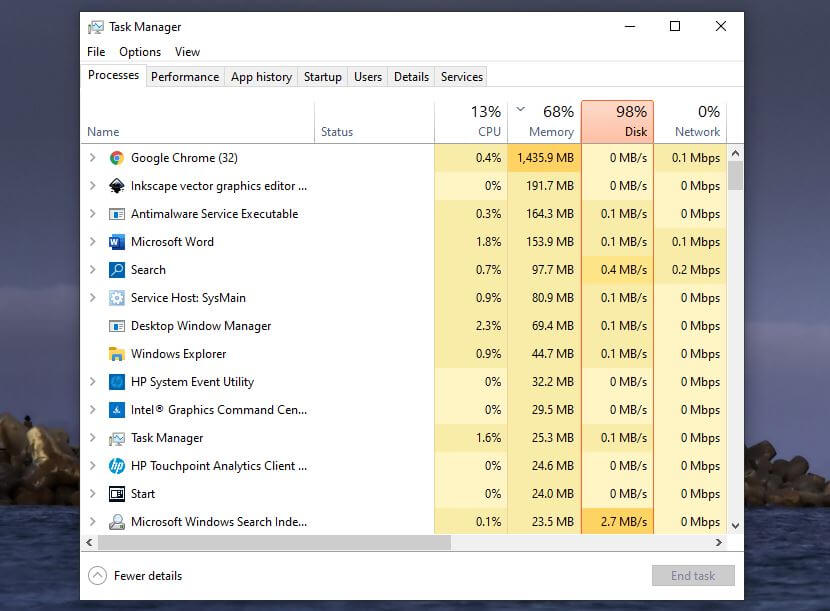Expand the Microsoft Windows Search Indexer row
This screenshot has height=611, width=830.
click(x=93, y=522)
